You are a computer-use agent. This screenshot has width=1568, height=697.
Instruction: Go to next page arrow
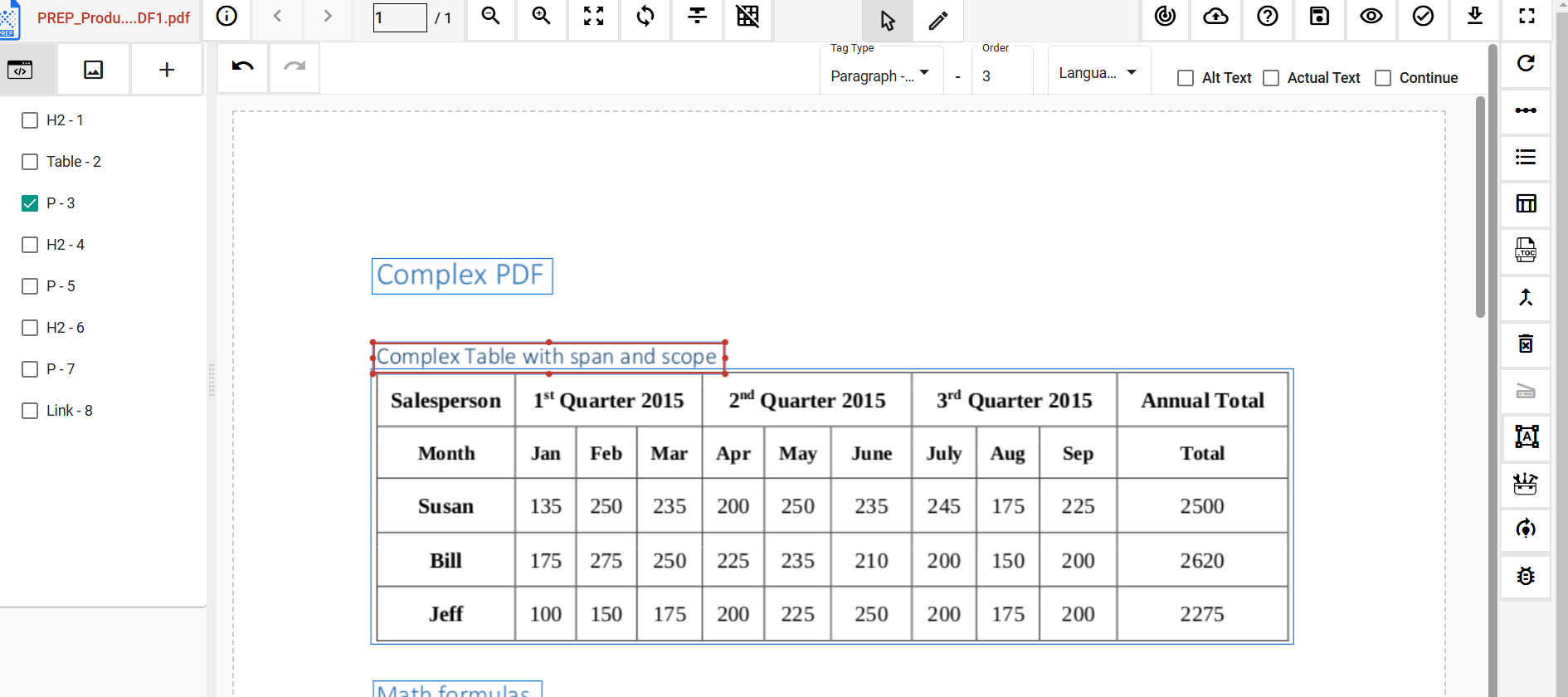[x=328, y=17]
